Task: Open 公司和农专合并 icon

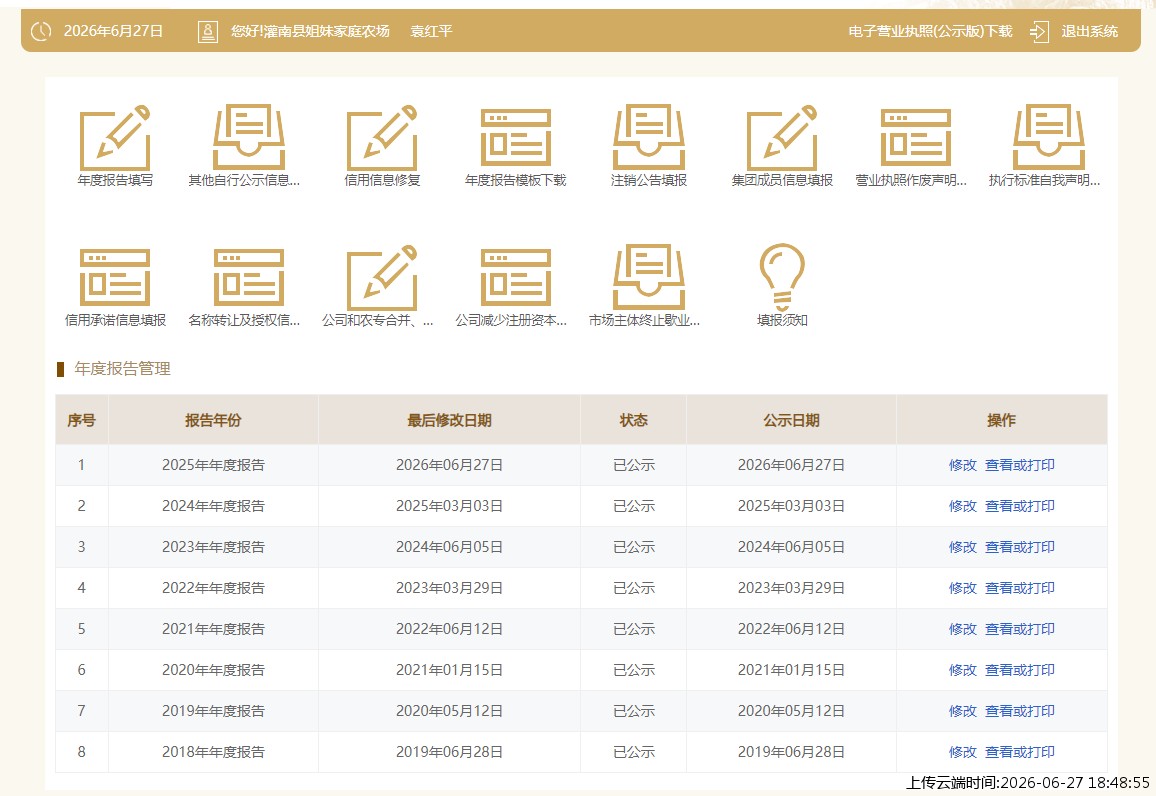Action: [382, 277]
